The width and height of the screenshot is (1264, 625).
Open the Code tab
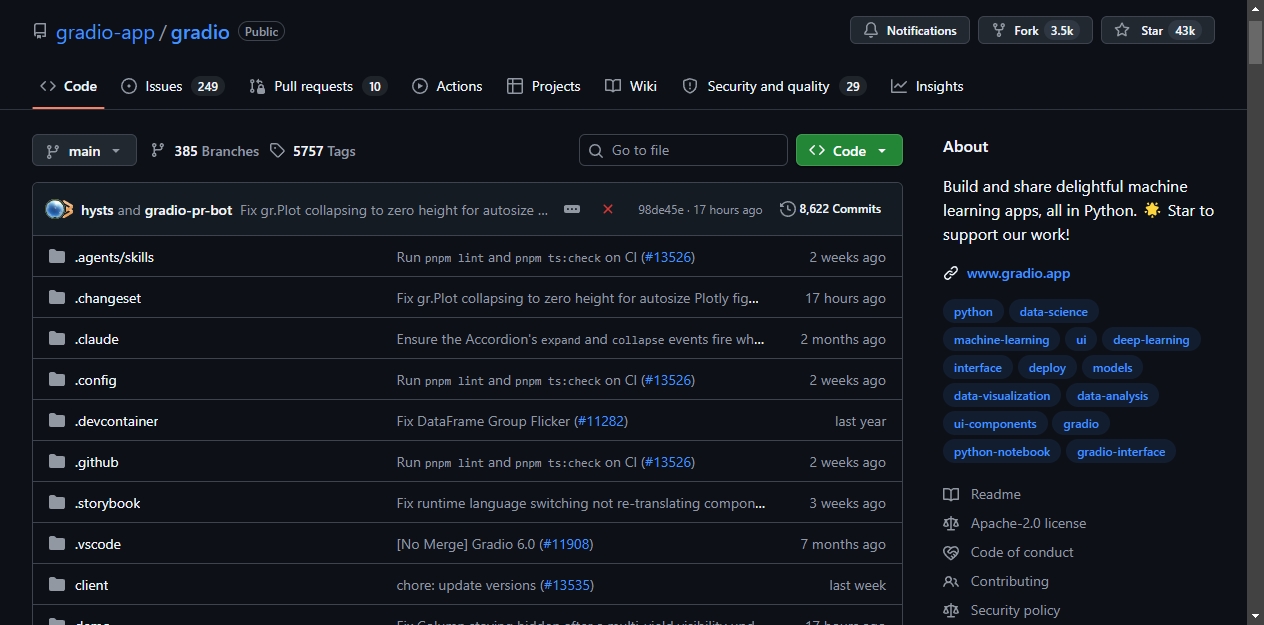[x=68, y=86]
